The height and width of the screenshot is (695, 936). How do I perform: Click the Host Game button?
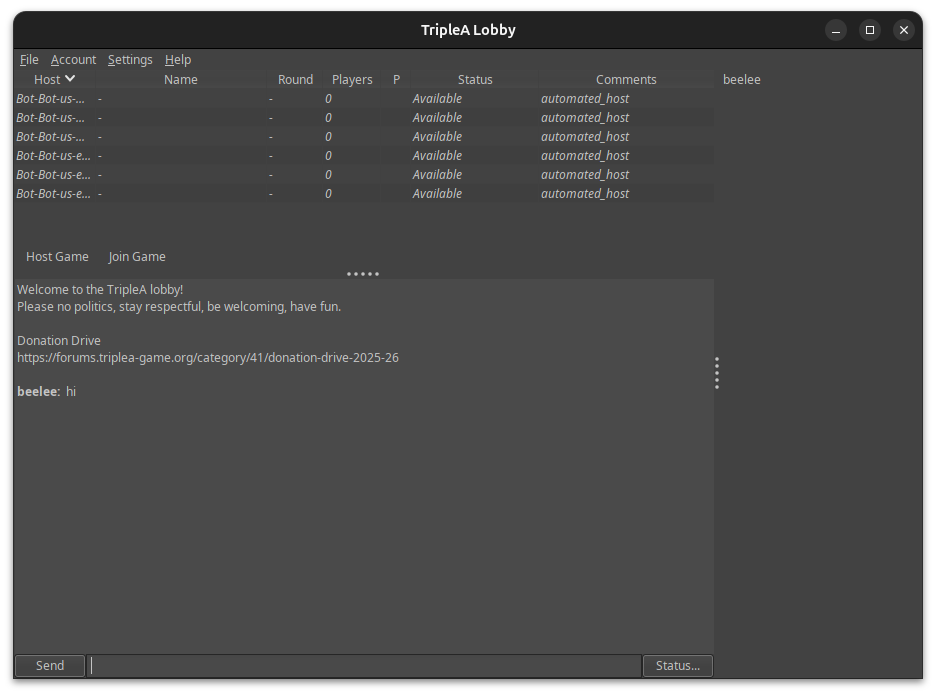(57, 257)
